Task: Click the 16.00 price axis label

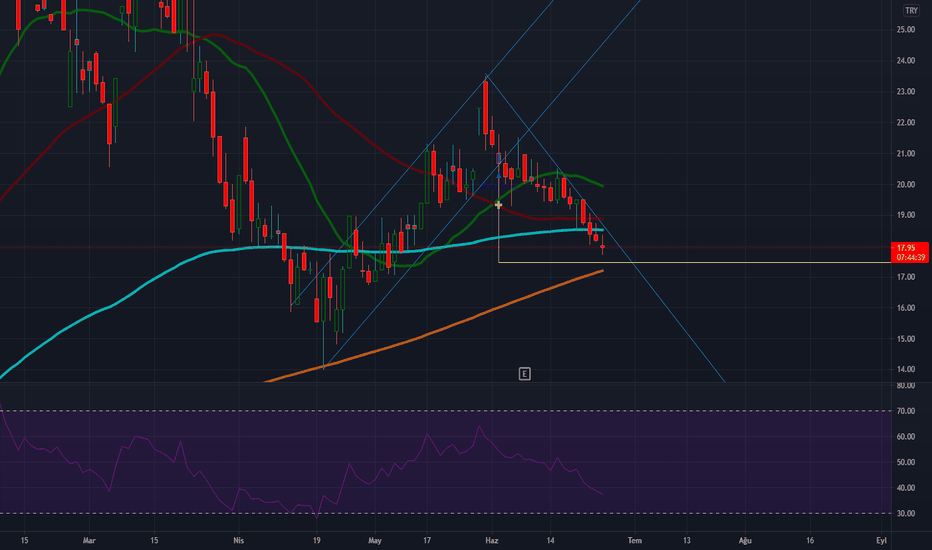Action: [x=906, y=308]
